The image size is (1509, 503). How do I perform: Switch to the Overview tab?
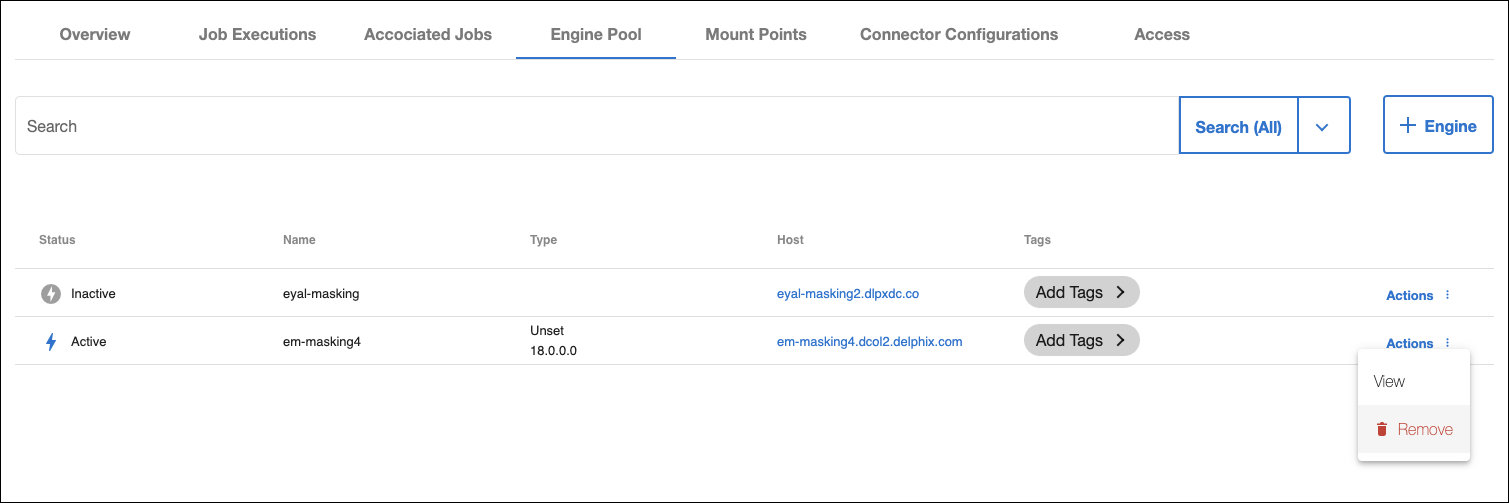pyautogui.click(x=95, y=34)
